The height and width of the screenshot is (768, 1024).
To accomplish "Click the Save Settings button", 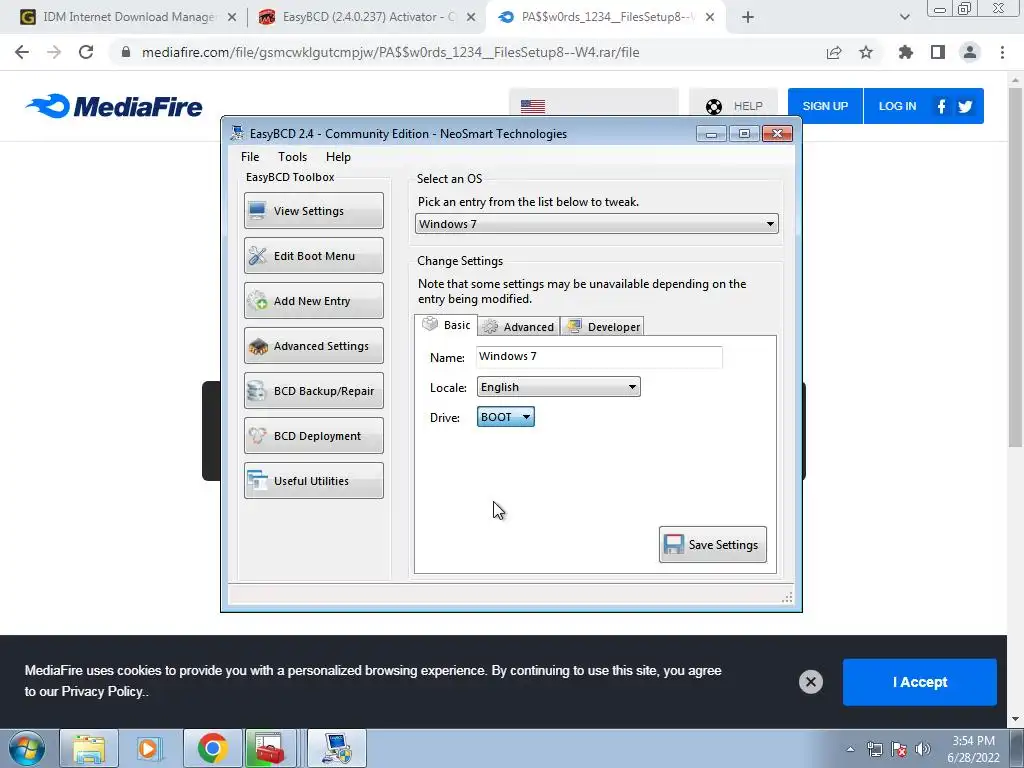I will [x=712, y=544].
